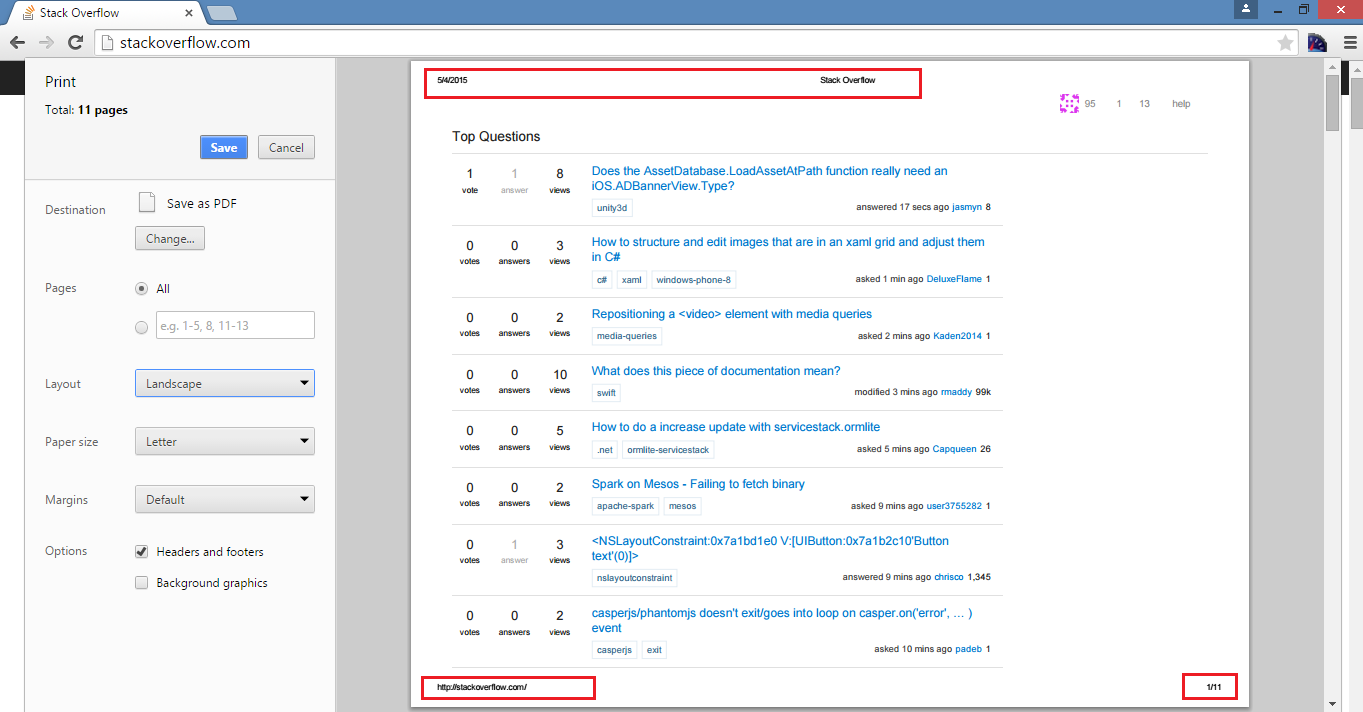This screenshot has width=1363, height=712.
Task: Click the page range input field
Action: 235,325
